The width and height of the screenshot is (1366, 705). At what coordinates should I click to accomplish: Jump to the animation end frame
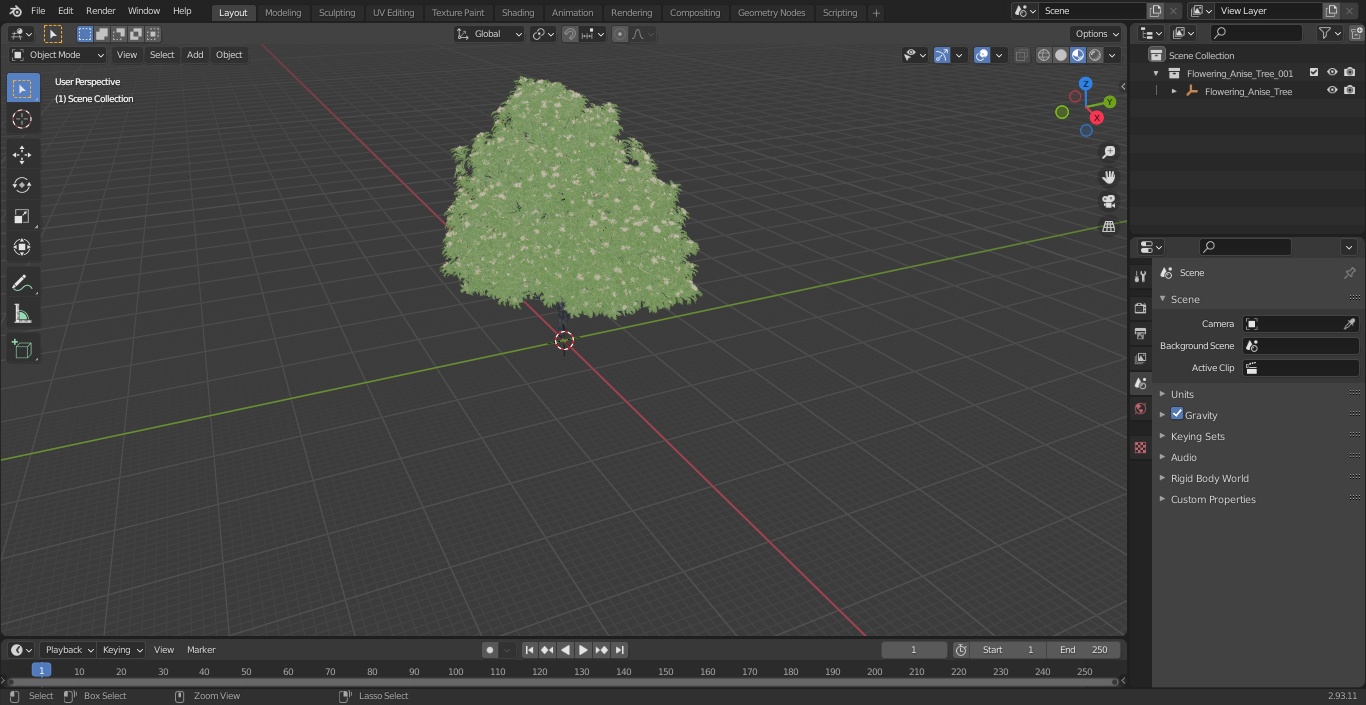620,650
